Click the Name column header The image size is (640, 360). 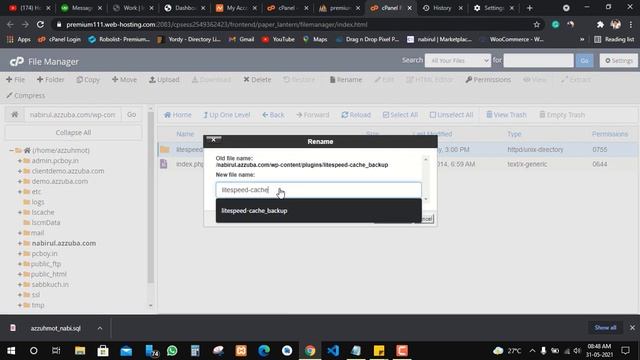(185, 134)
